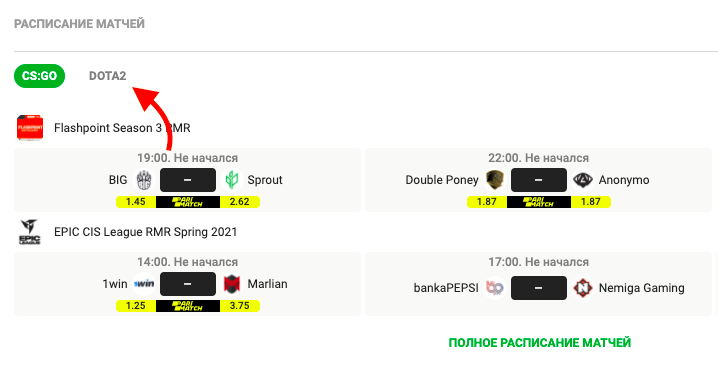Select the CS:GO tab
This screenshot has height=379, width=718.
click(39, 76)
